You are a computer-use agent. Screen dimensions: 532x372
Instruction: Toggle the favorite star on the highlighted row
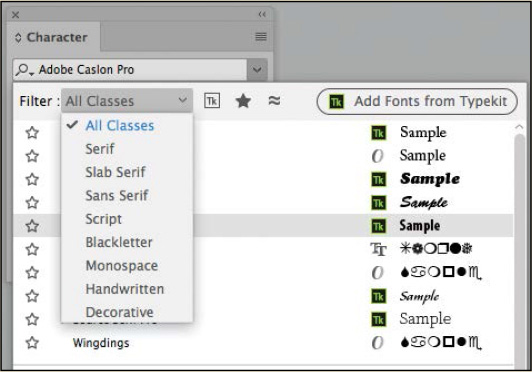[x=32, y=226]
